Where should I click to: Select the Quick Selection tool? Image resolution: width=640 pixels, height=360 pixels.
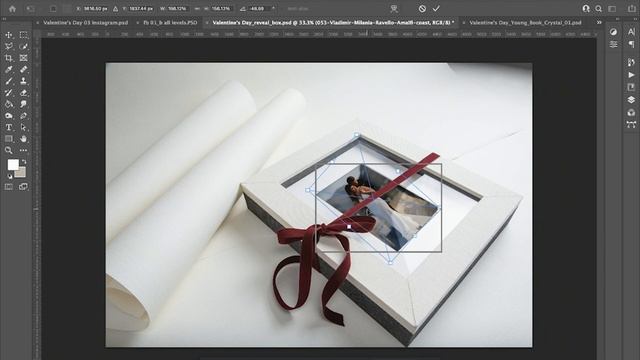pos(24,47)
